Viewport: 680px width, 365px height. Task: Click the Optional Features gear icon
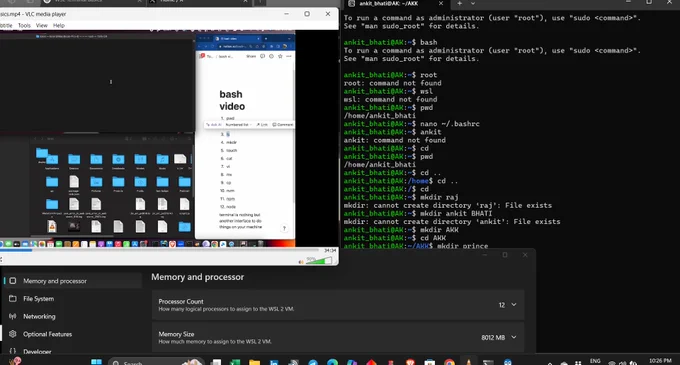[13, 334]
